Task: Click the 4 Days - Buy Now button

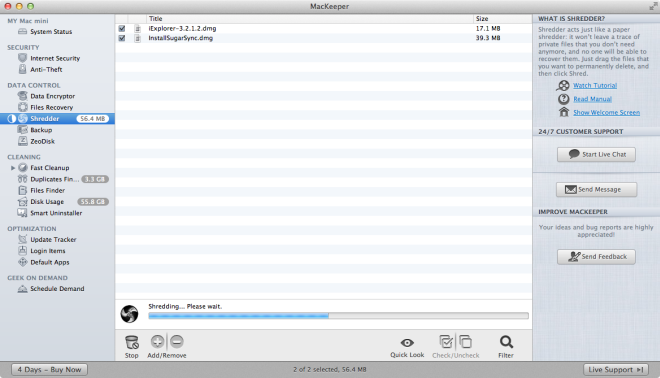Action: point(49,370)
